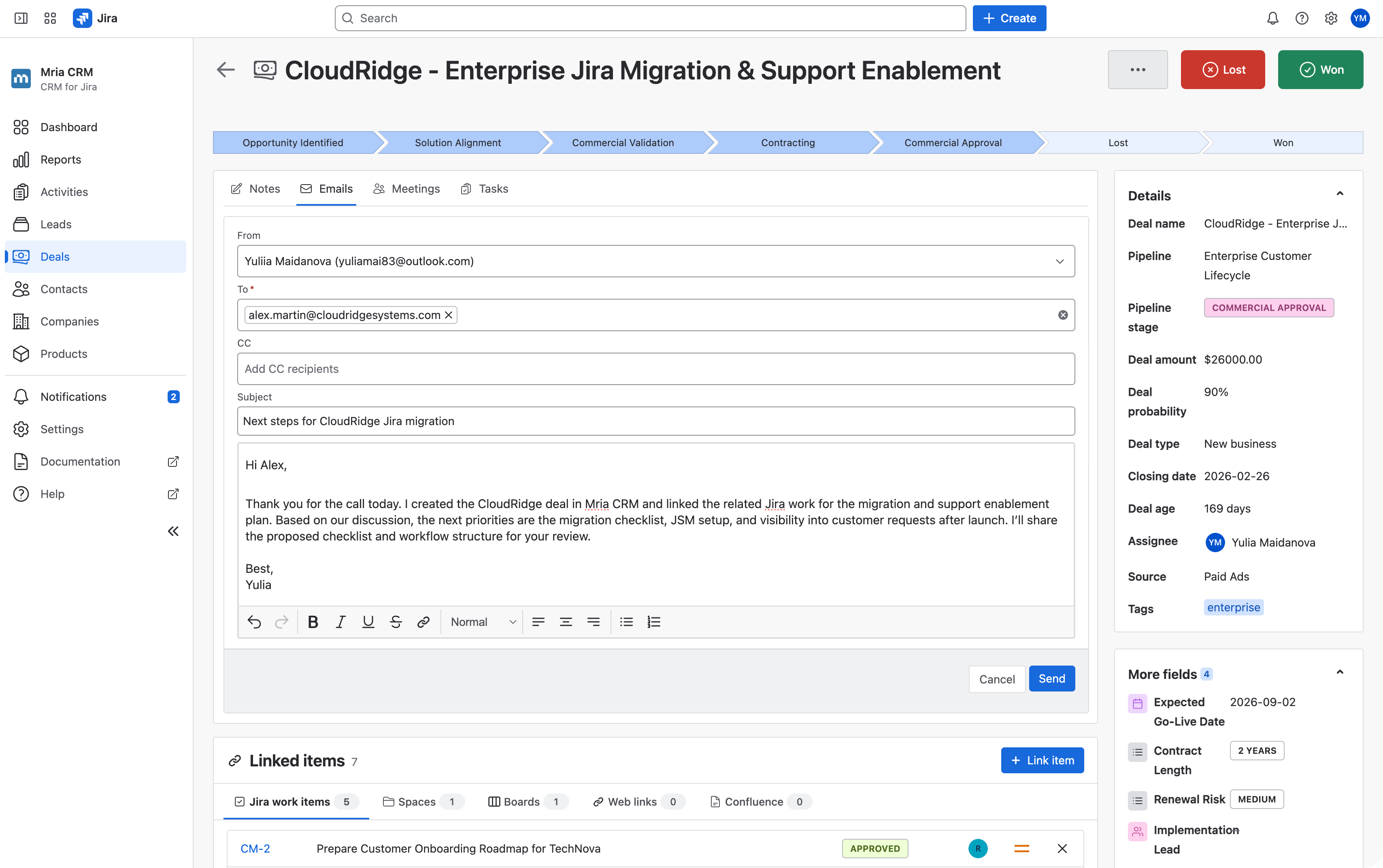Switch to the Tasks tab

pyautogui.click(x=485, y=189)
